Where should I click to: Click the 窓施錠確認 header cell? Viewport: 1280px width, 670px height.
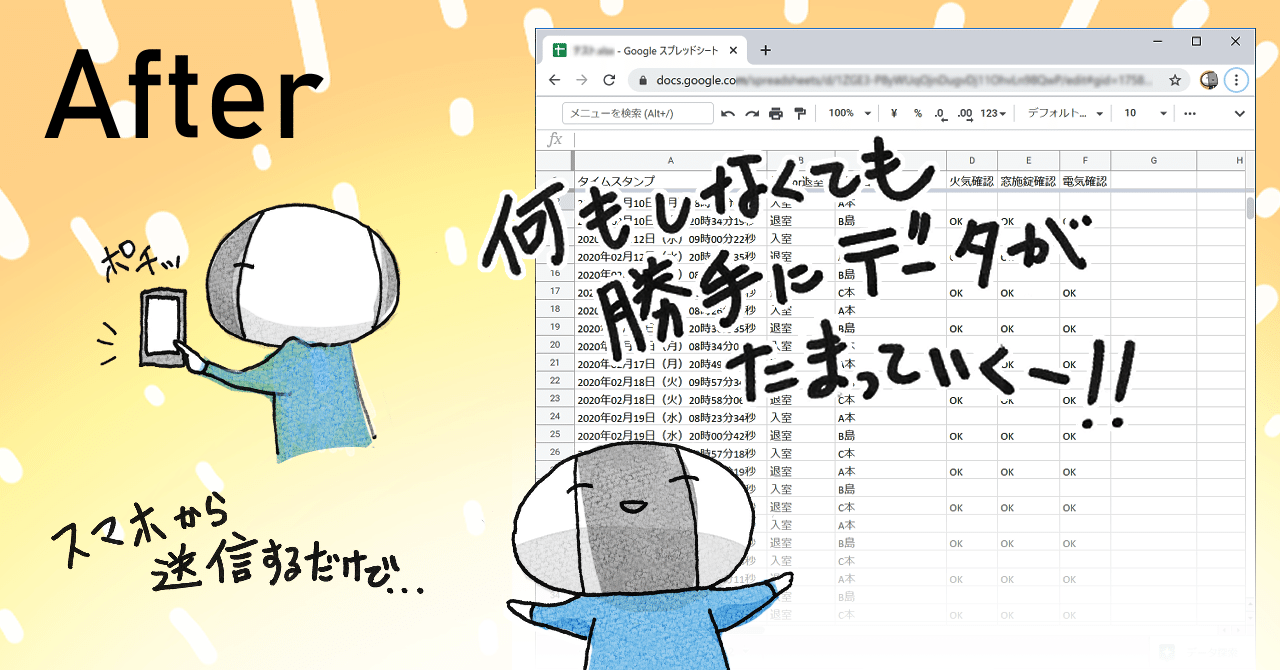[x=1029, y=182]
